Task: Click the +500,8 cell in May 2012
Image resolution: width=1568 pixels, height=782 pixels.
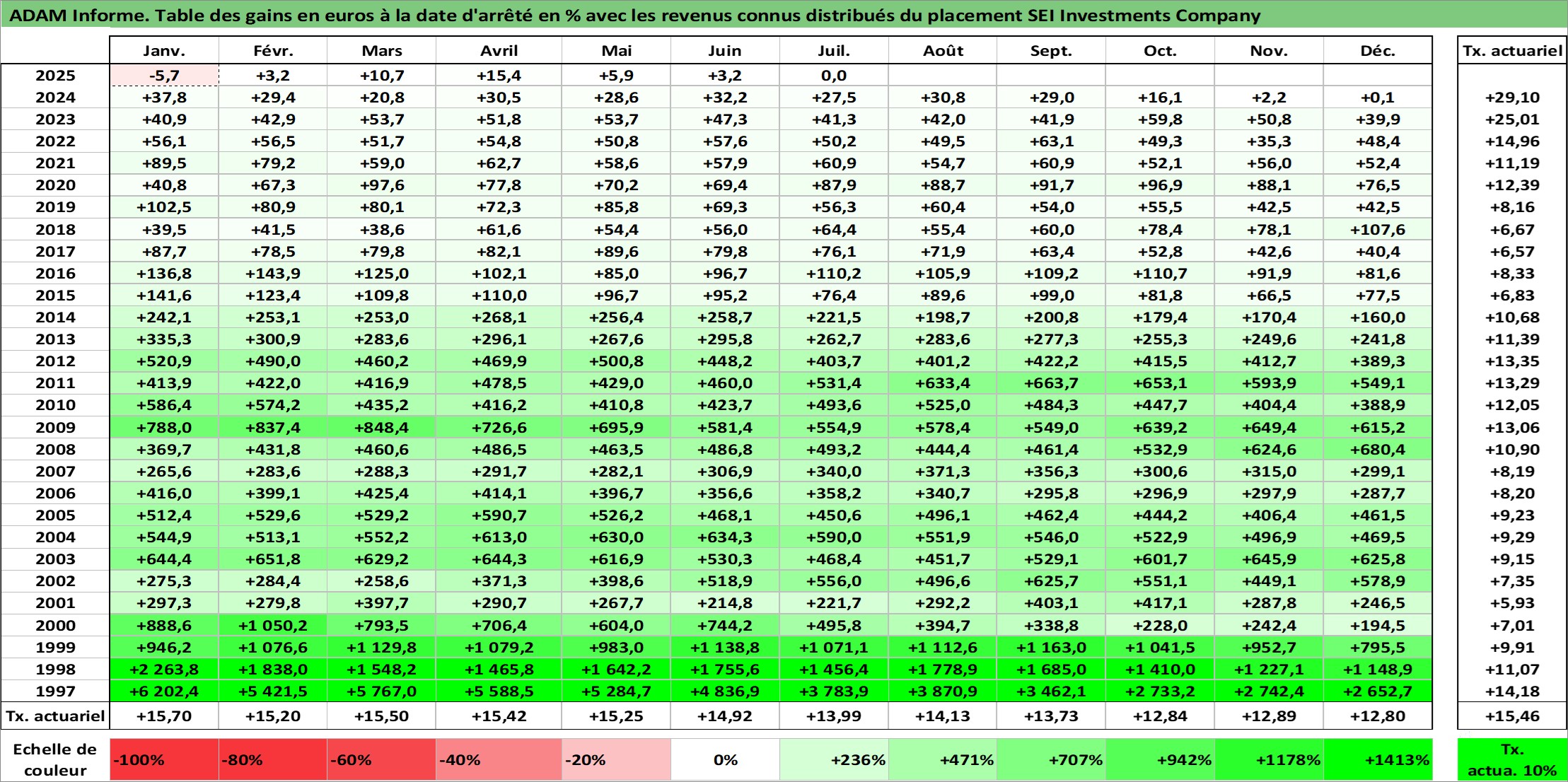Action: [x=617, y=361]
